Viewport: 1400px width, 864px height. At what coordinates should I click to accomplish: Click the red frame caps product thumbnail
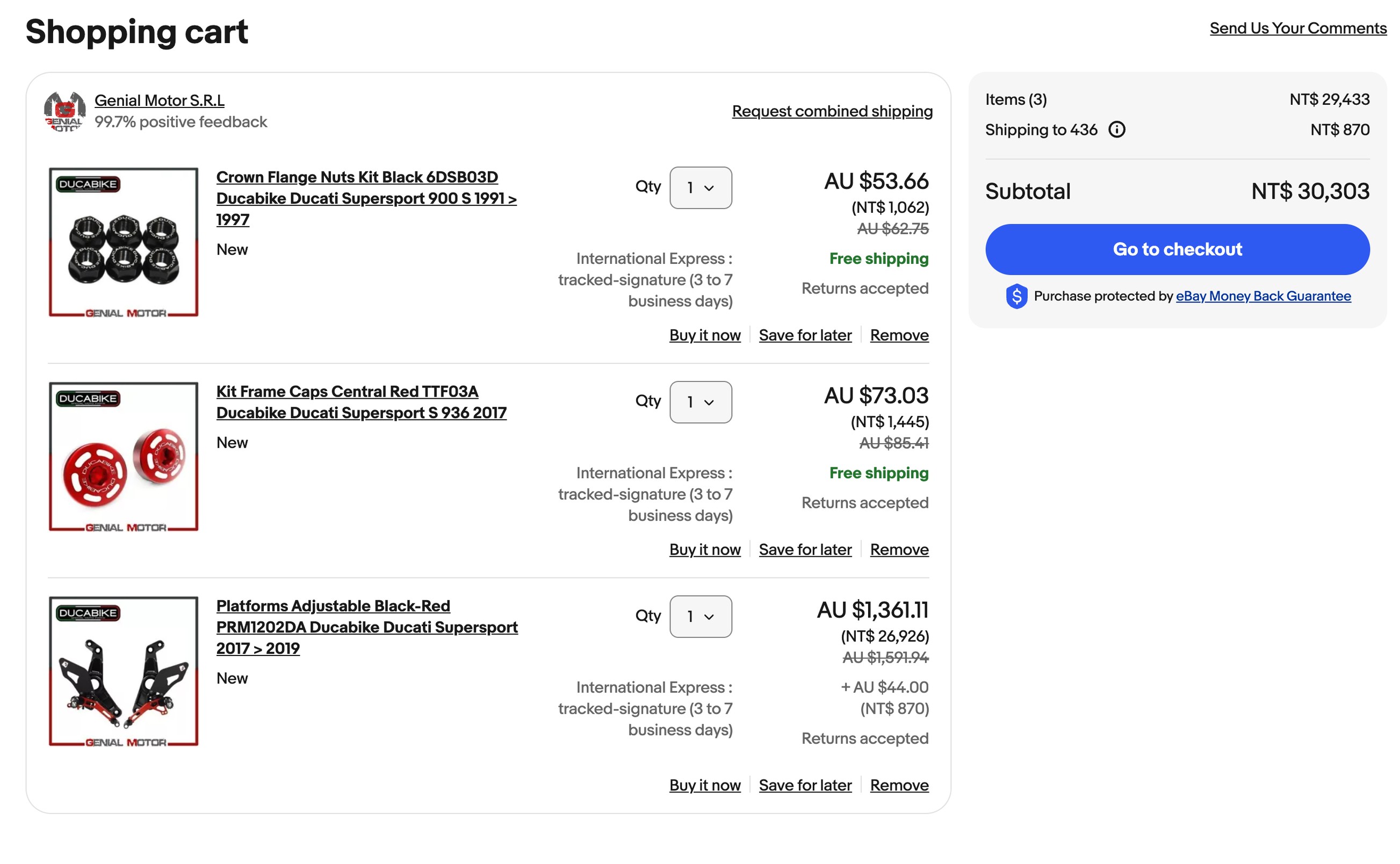point(124,456)
